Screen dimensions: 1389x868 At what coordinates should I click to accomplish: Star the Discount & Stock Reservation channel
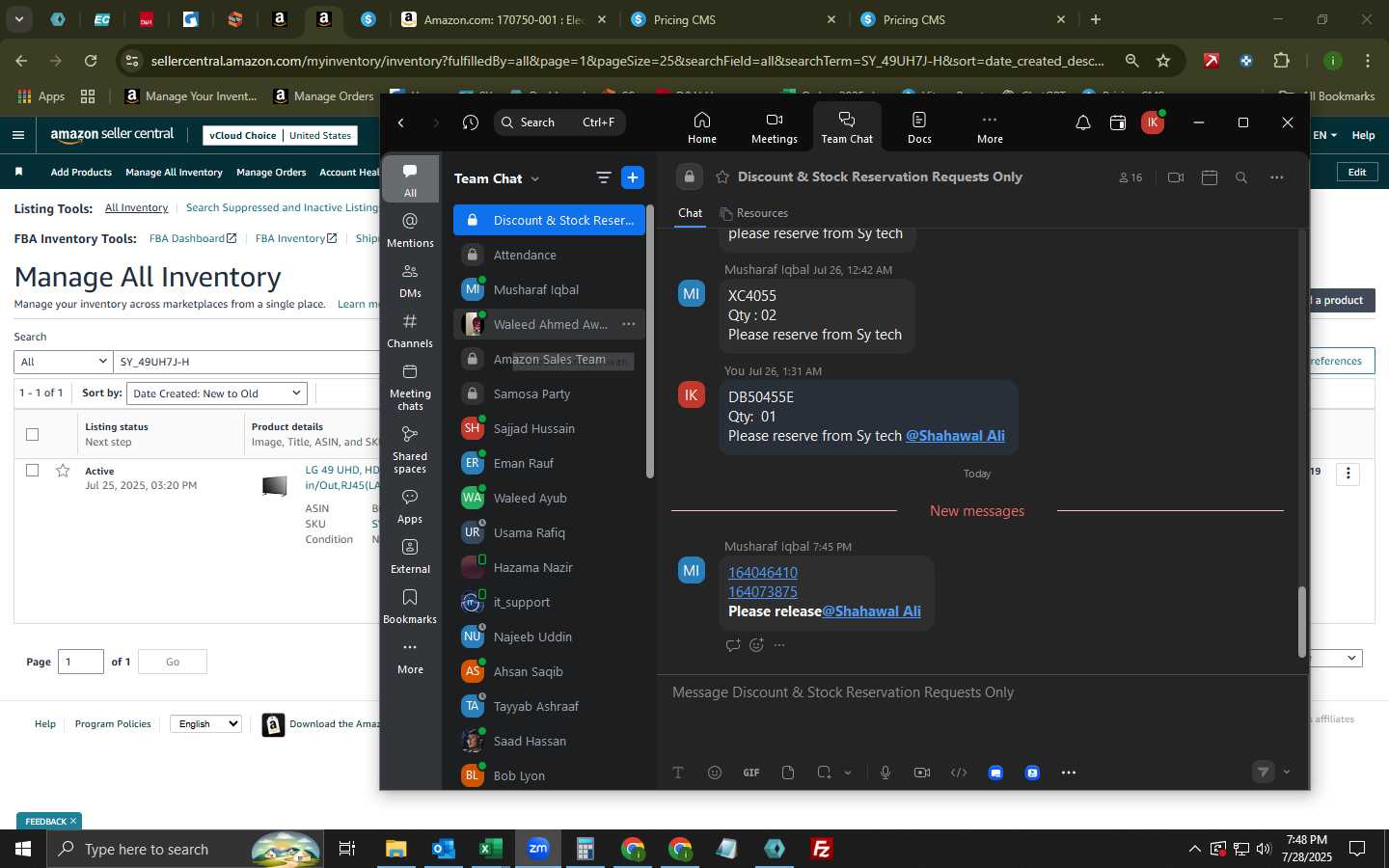coord(722,176)
